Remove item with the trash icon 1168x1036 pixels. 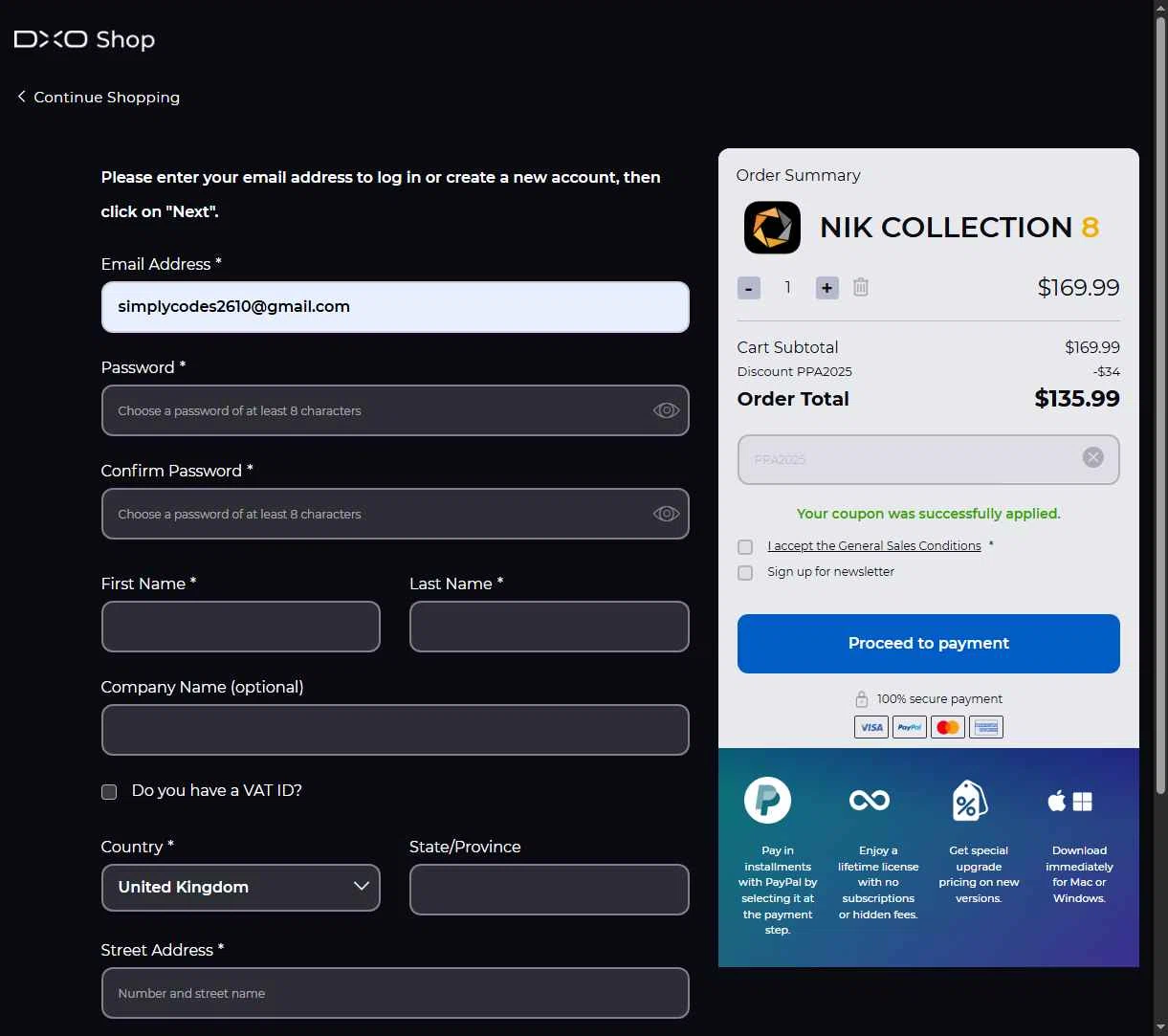click(861, 287)
